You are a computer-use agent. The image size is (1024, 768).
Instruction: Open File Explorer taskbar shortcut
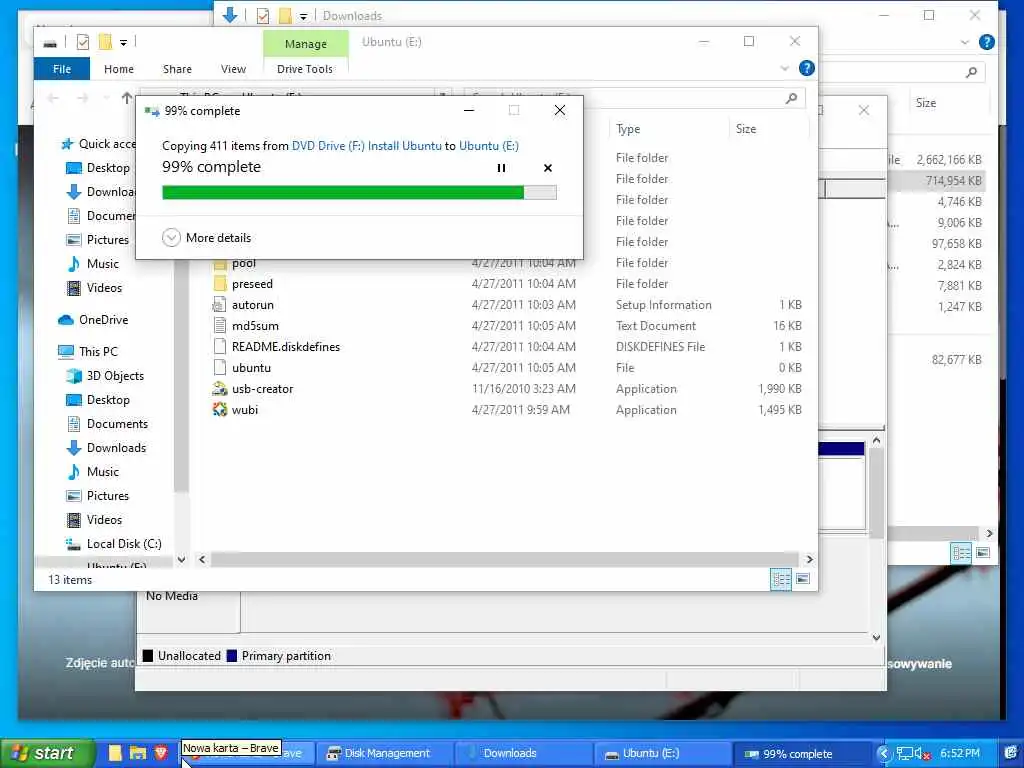(138, 753)
